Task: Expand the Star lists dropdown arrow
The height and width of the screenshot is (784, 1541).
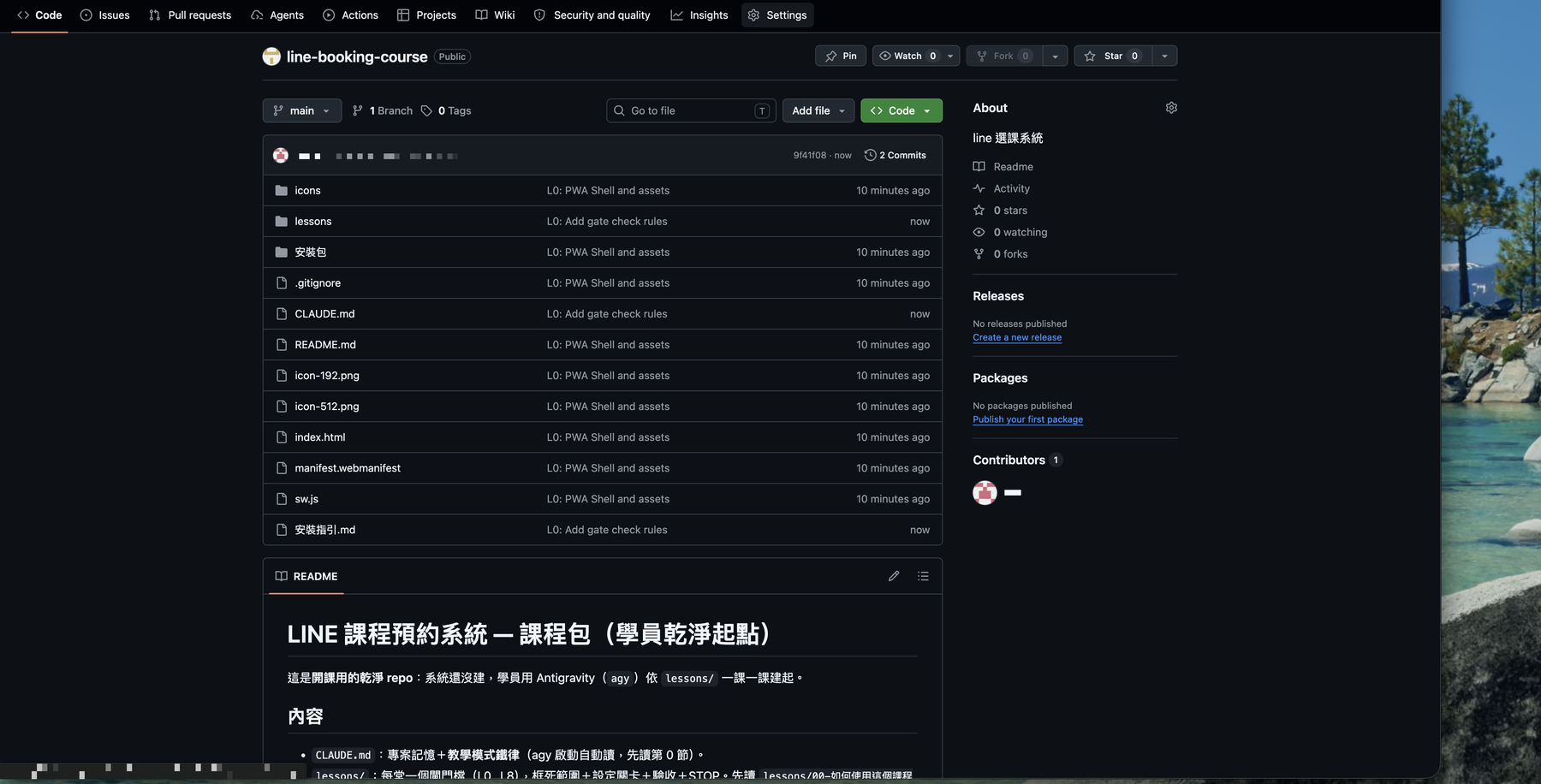Action: tap(1164, 56)
